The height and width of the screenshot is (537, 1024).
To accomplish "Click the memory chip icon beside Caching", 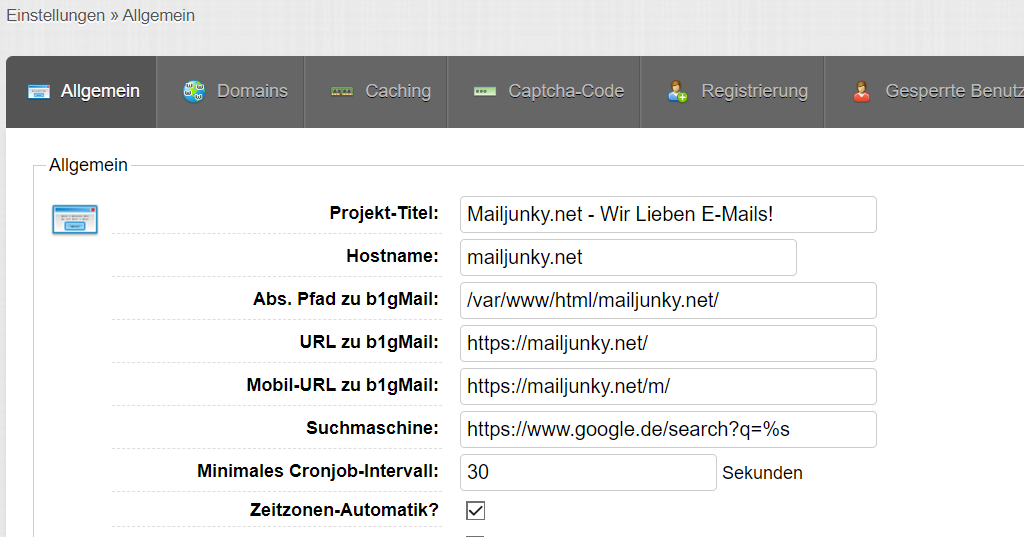I will (342, 92).
